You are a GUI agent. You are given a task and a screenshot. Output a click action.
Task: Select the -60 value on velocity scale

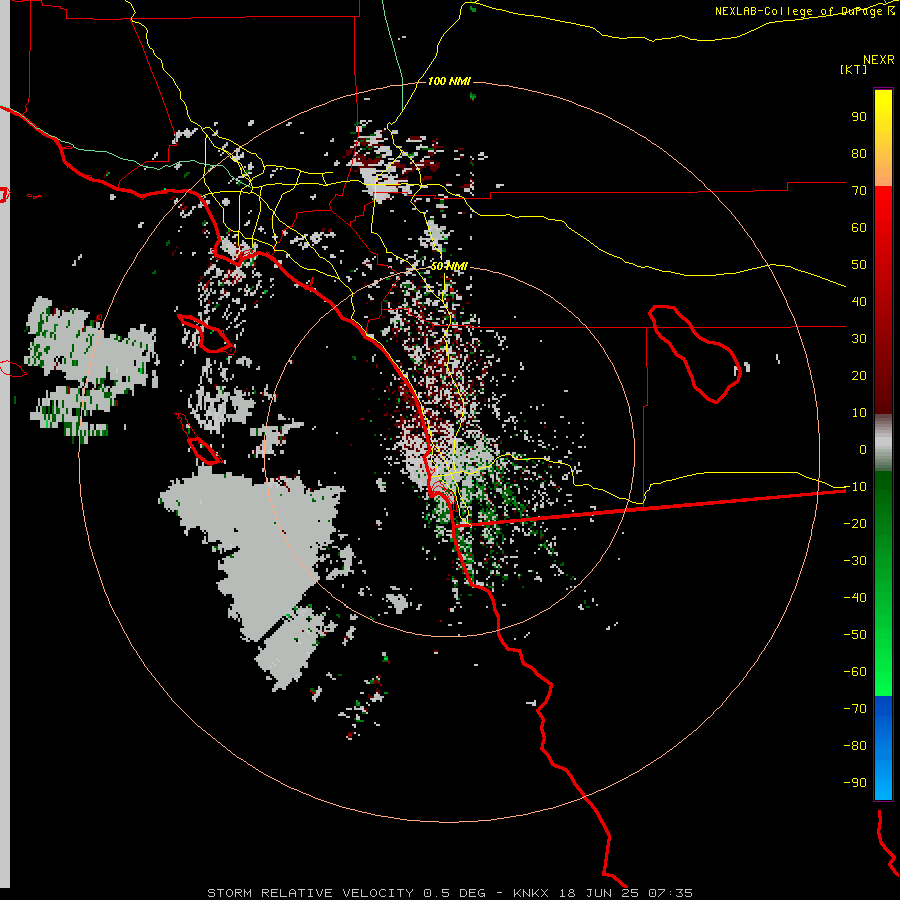click(x=855, y=672)
